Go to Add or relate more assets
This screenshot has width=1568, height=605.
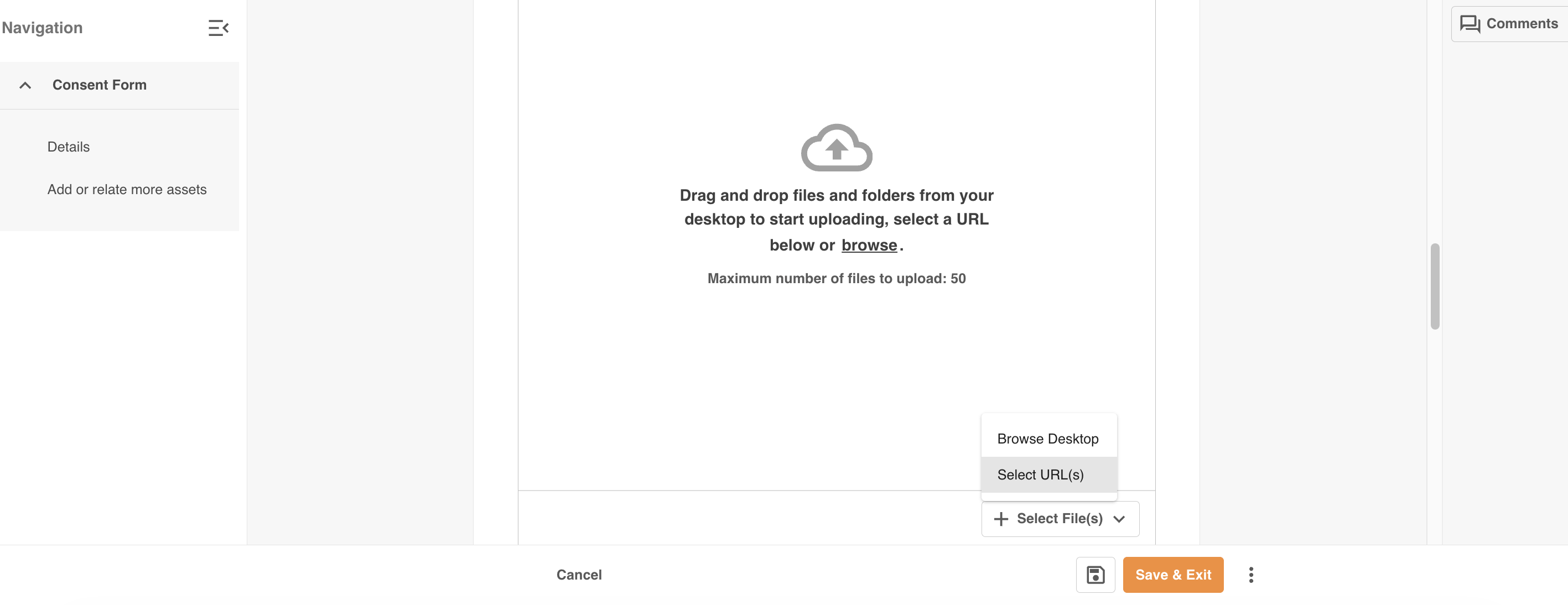click(127, 189)
